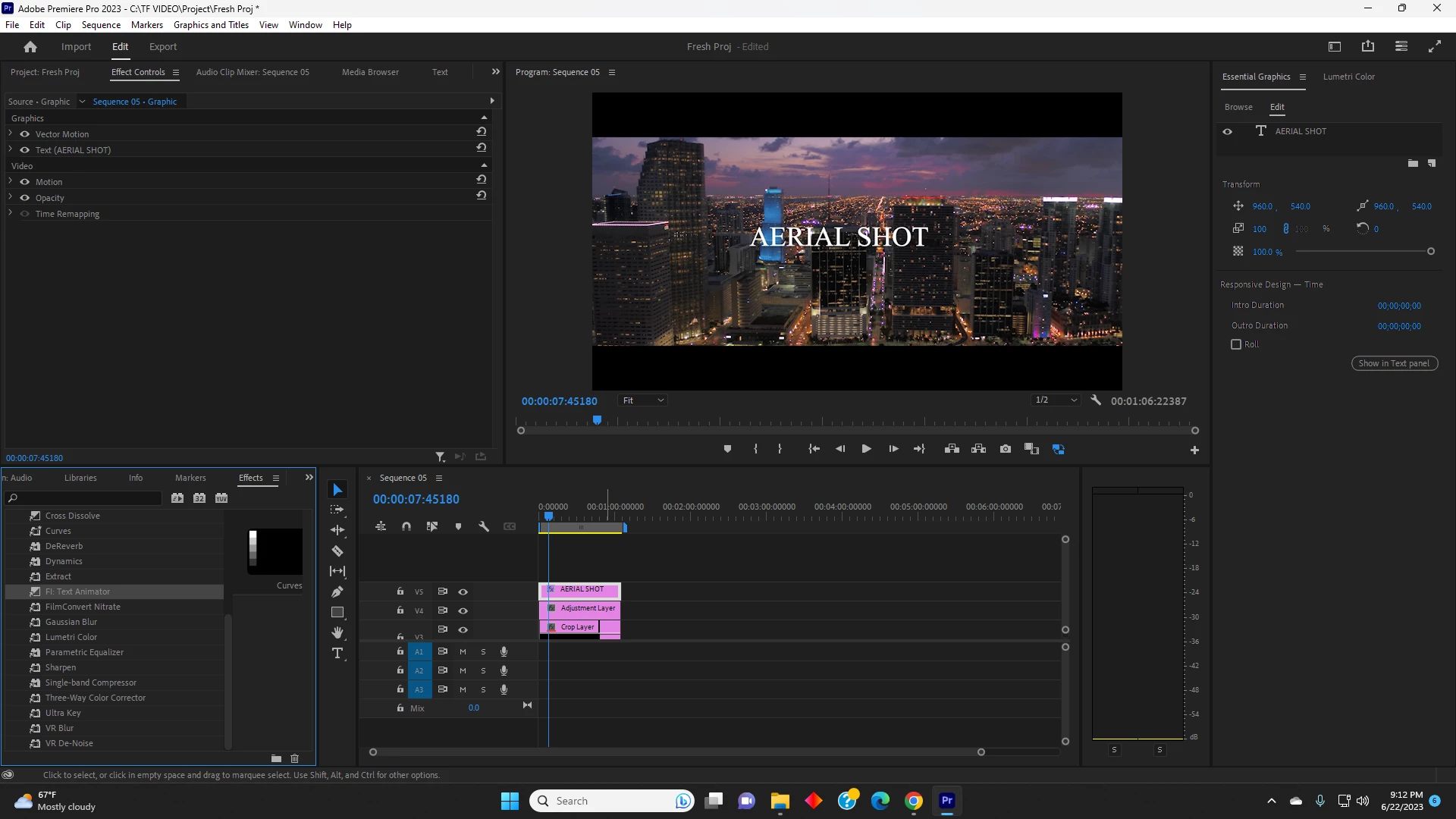Select the Hand tool
1456x819 pixels.
pyautogui.click(x=337, y=632)
